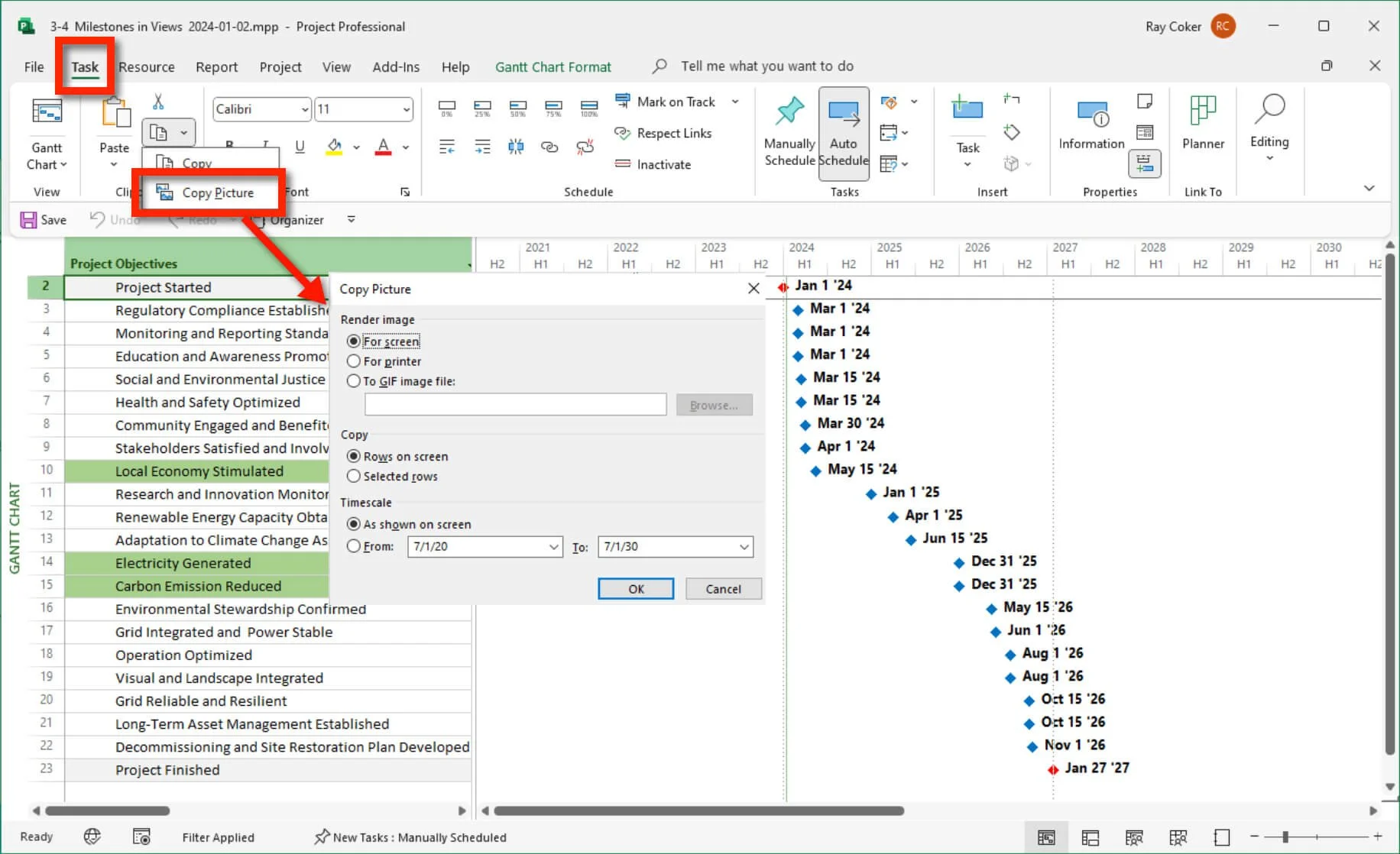Click the Tell me search magnifier
This screenshot has width=1400, height=854.
pyautogui.click(x=659, y=66)
